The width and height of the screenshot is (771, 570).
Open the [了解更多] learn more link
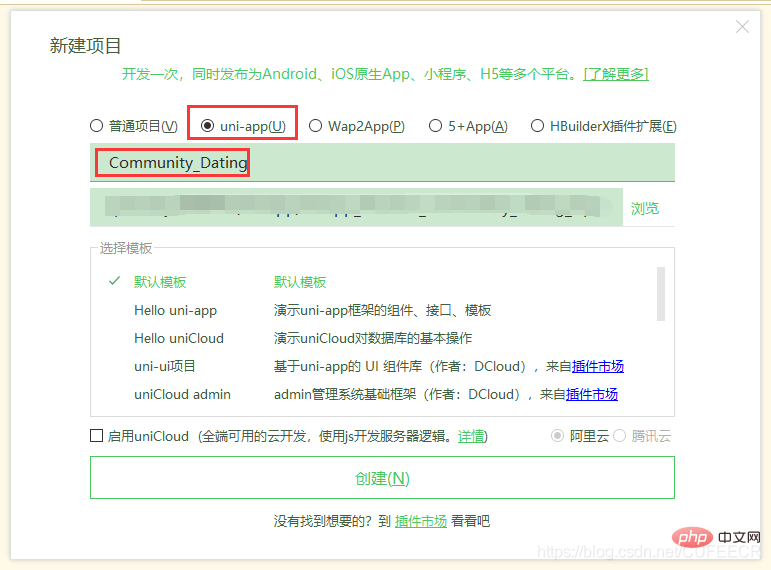[616, 74]
